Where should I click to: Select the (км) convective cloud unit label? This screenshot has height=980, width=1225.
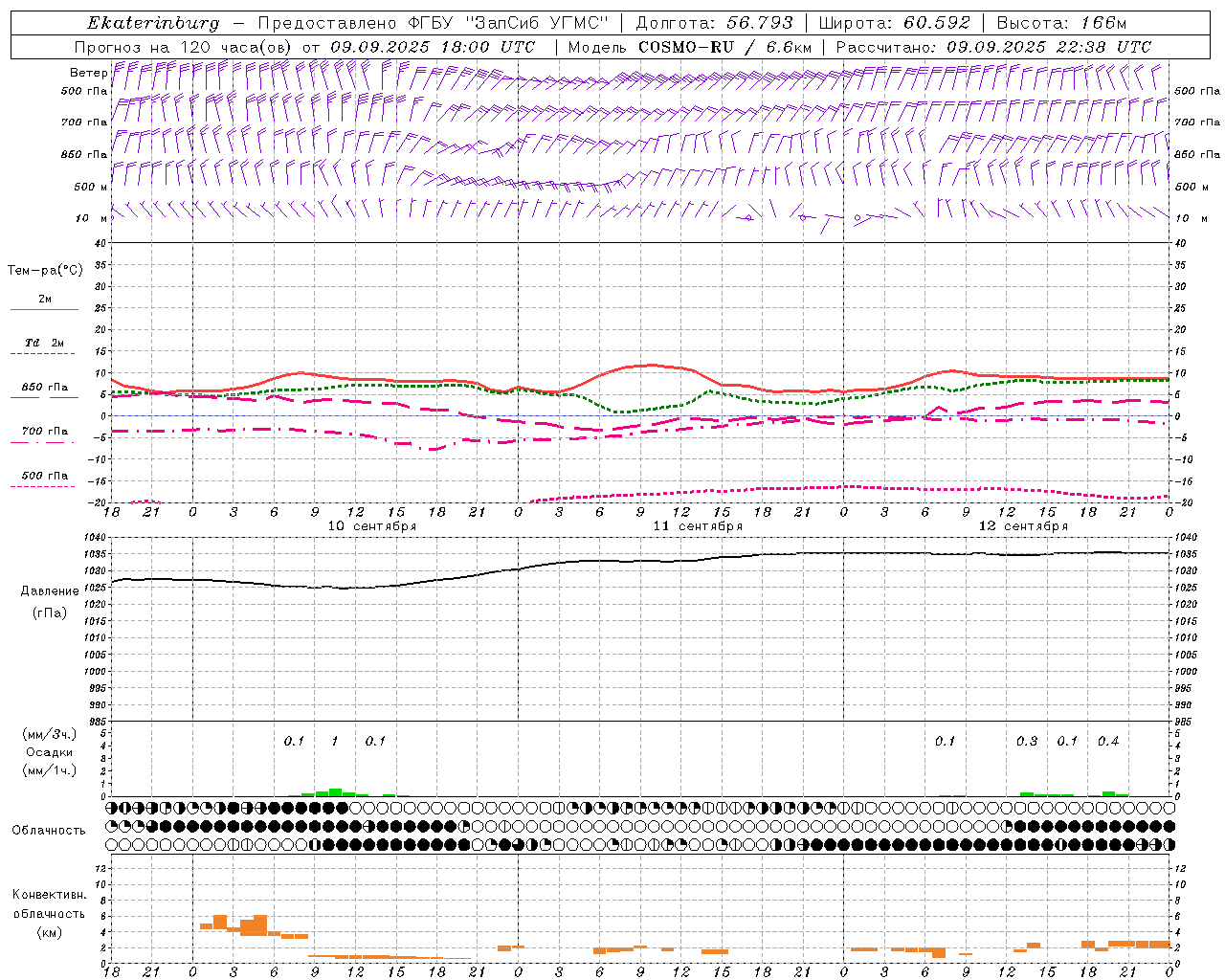(x=49, y=931)
